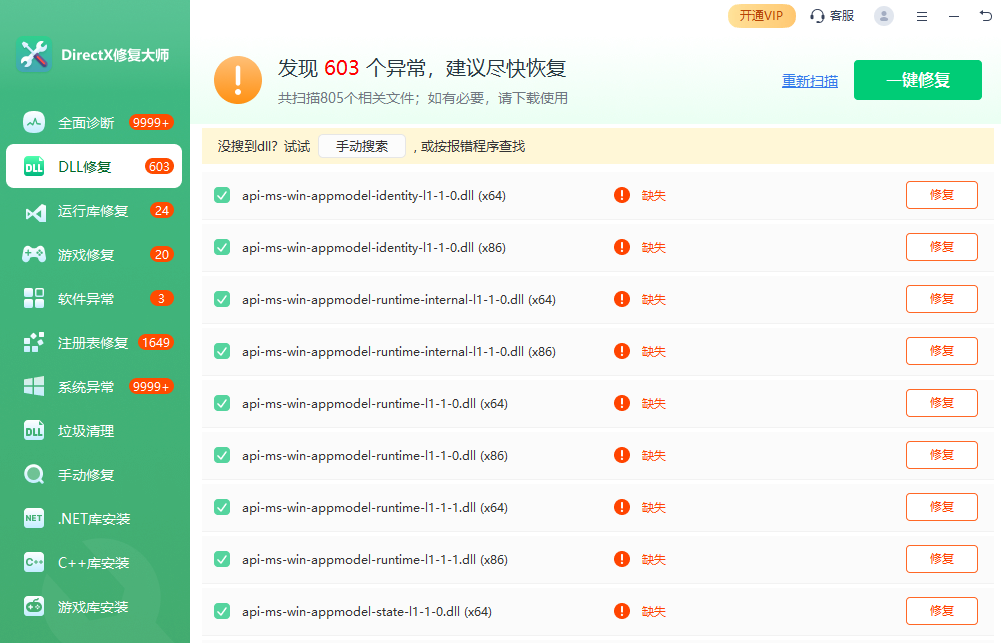Click the 游戏修复 gamepad icon

[x=34, y=255]
